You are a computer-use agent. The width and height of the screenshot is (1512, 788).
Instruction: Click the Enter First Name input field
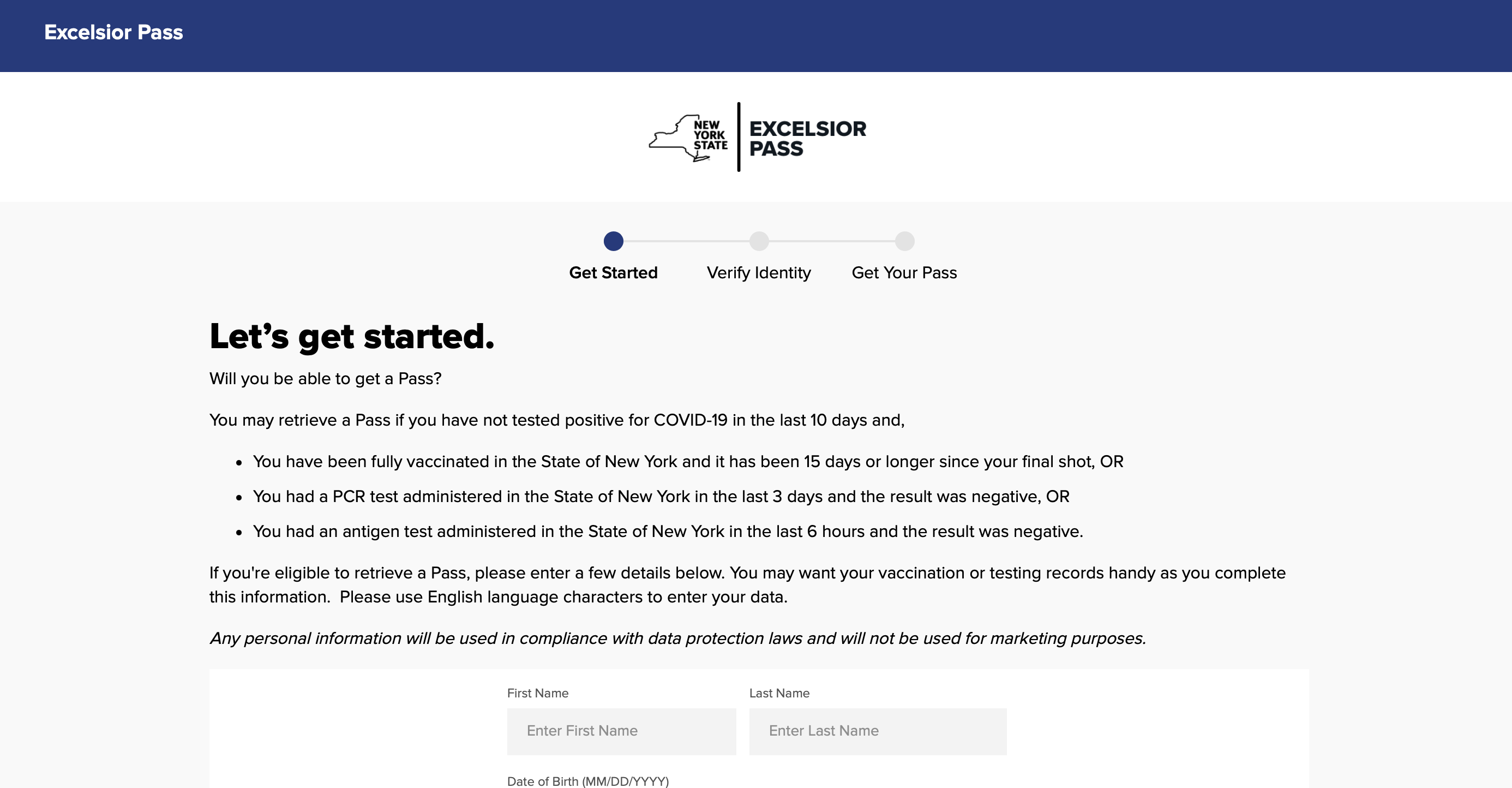pyautogui.click(x=622, y=731)
